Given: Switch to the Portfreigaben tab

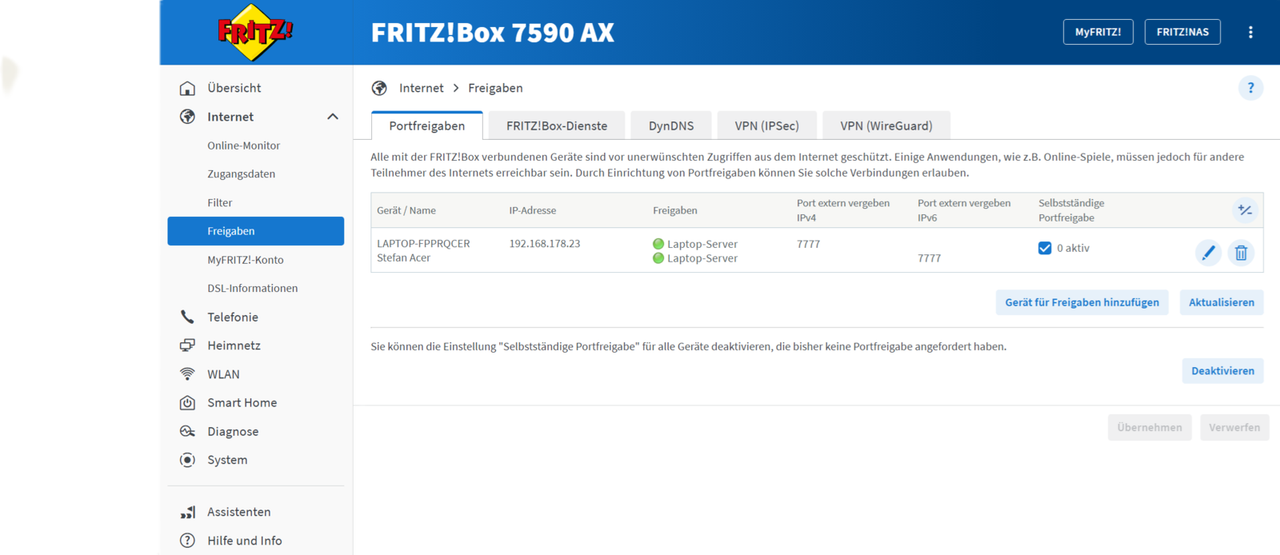Looking at the screenshot, I should click(x=427, y=126).
